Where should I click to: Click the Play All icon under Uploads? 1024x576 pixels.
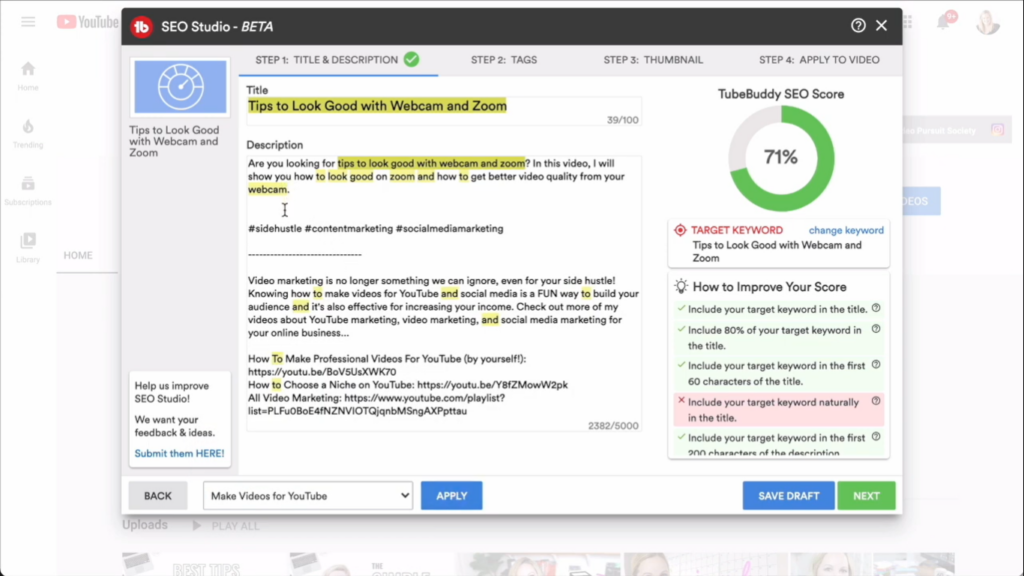pos(197,525)
